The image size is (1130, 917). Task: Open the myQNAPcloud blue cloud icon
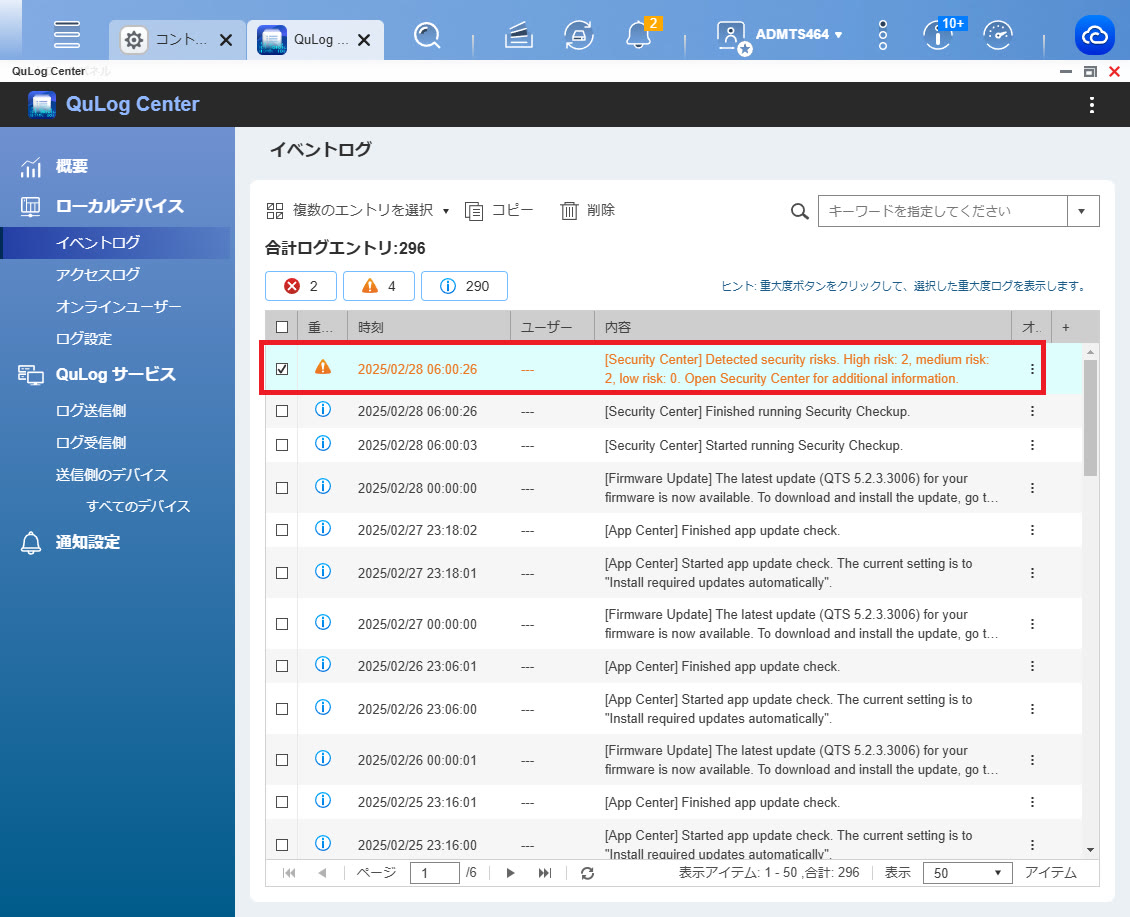pyautogui.click(x=1095, y=35)
